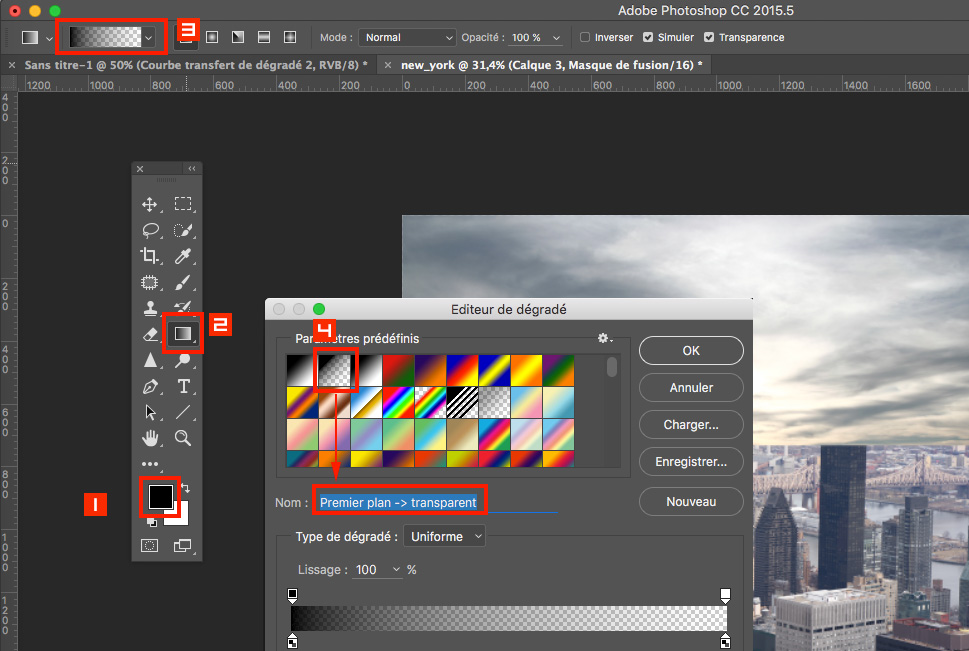Click the Annuler button
Image resolution: width=969 pixels, height=651 pixels.
(x=691, y=387)
